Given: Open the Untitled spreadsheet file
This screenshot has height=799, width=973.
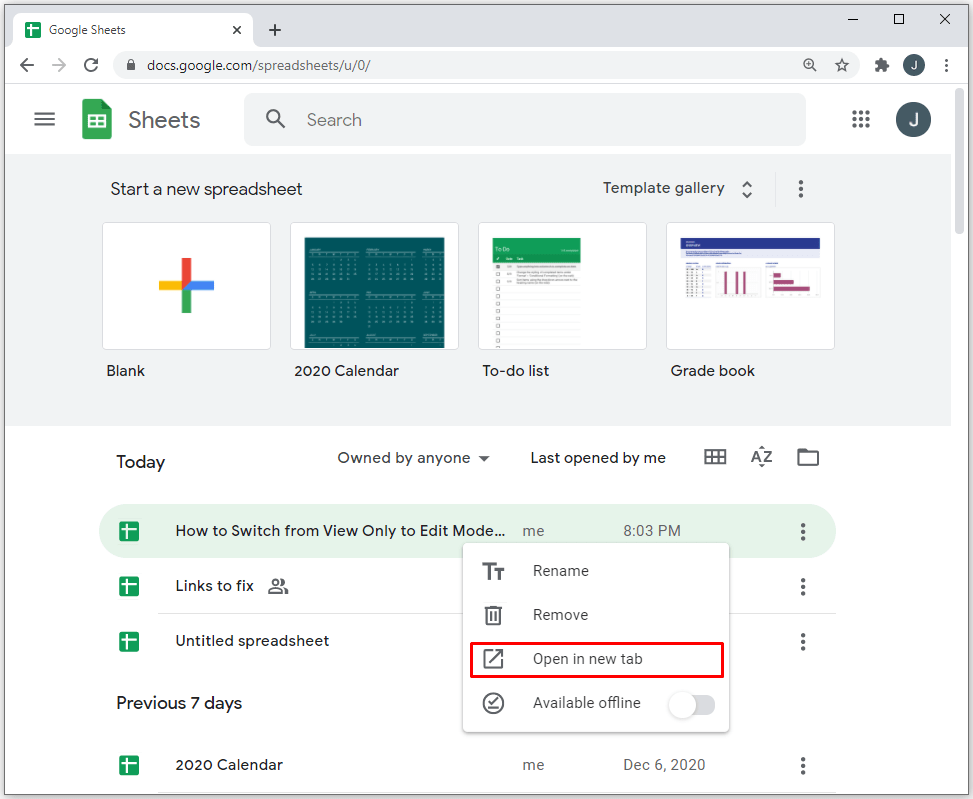Looking at the screenshot, I should pos(252,641).
